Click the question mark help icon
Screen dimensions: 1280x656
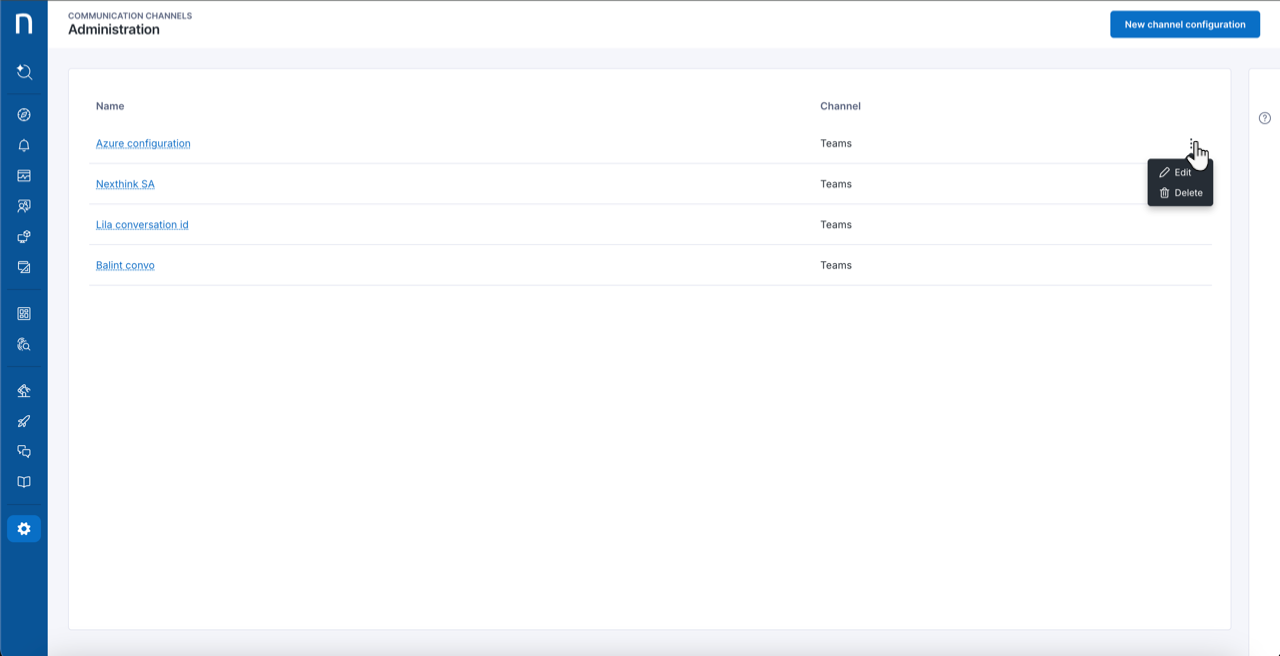pos(1264,118)
